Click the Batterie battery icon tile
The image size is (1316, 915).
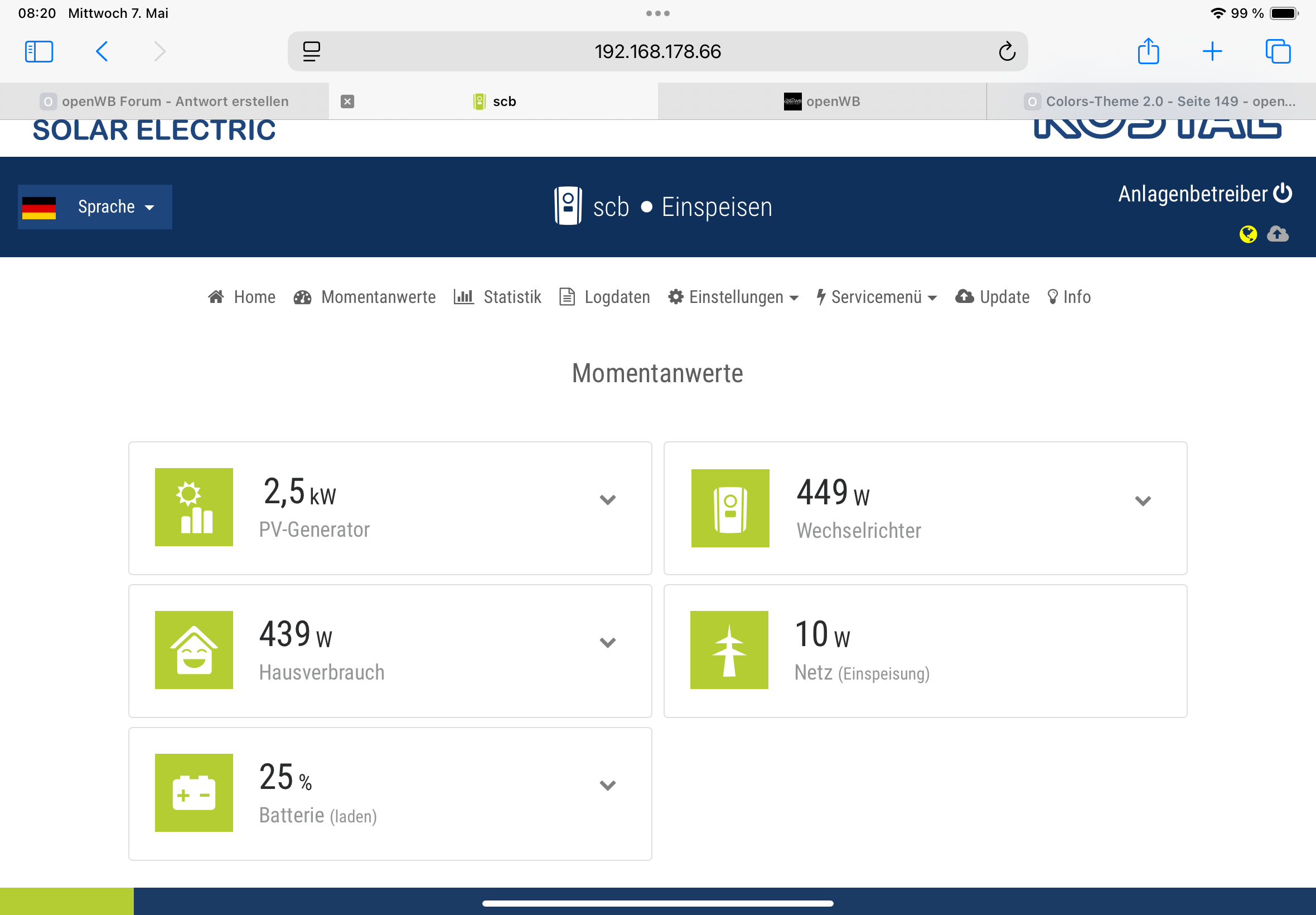(x=193, y=792)
